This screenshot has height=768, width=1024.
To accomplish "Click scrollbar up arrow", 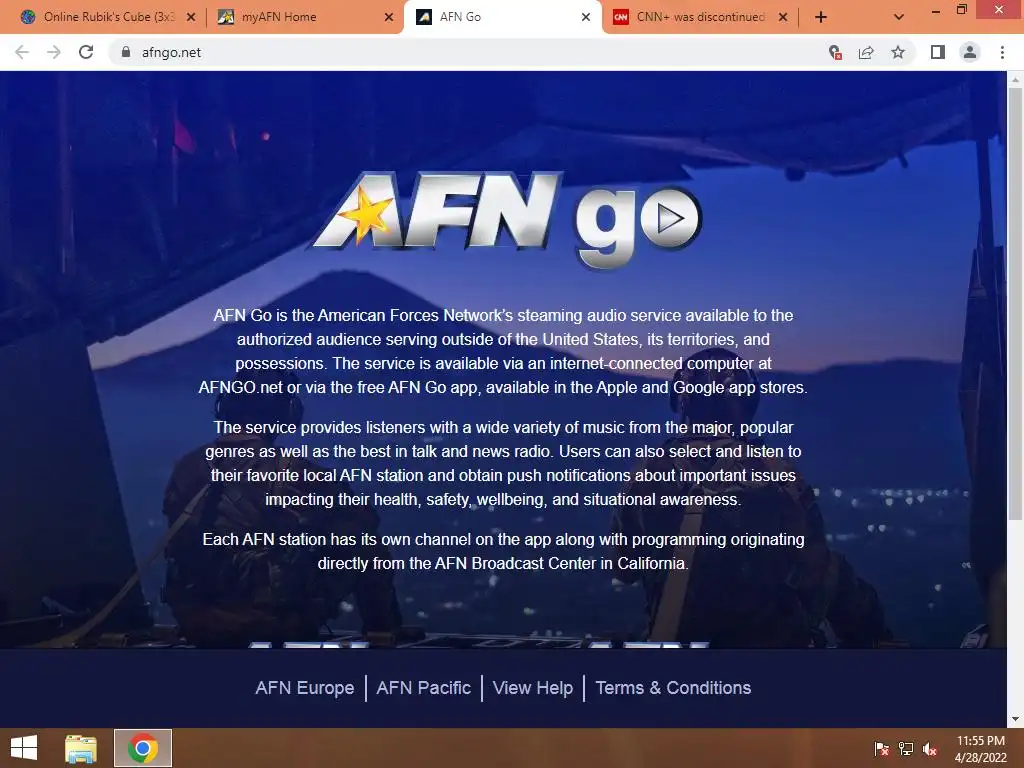I will click(x=1015, y=80).
